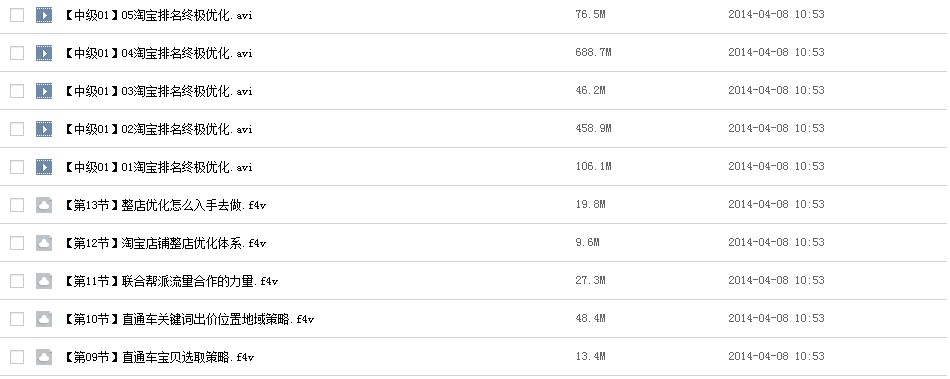Tick checkbox beside 第10节 直通车关键词出价
The image size is (950, 379).
(17, 319)
